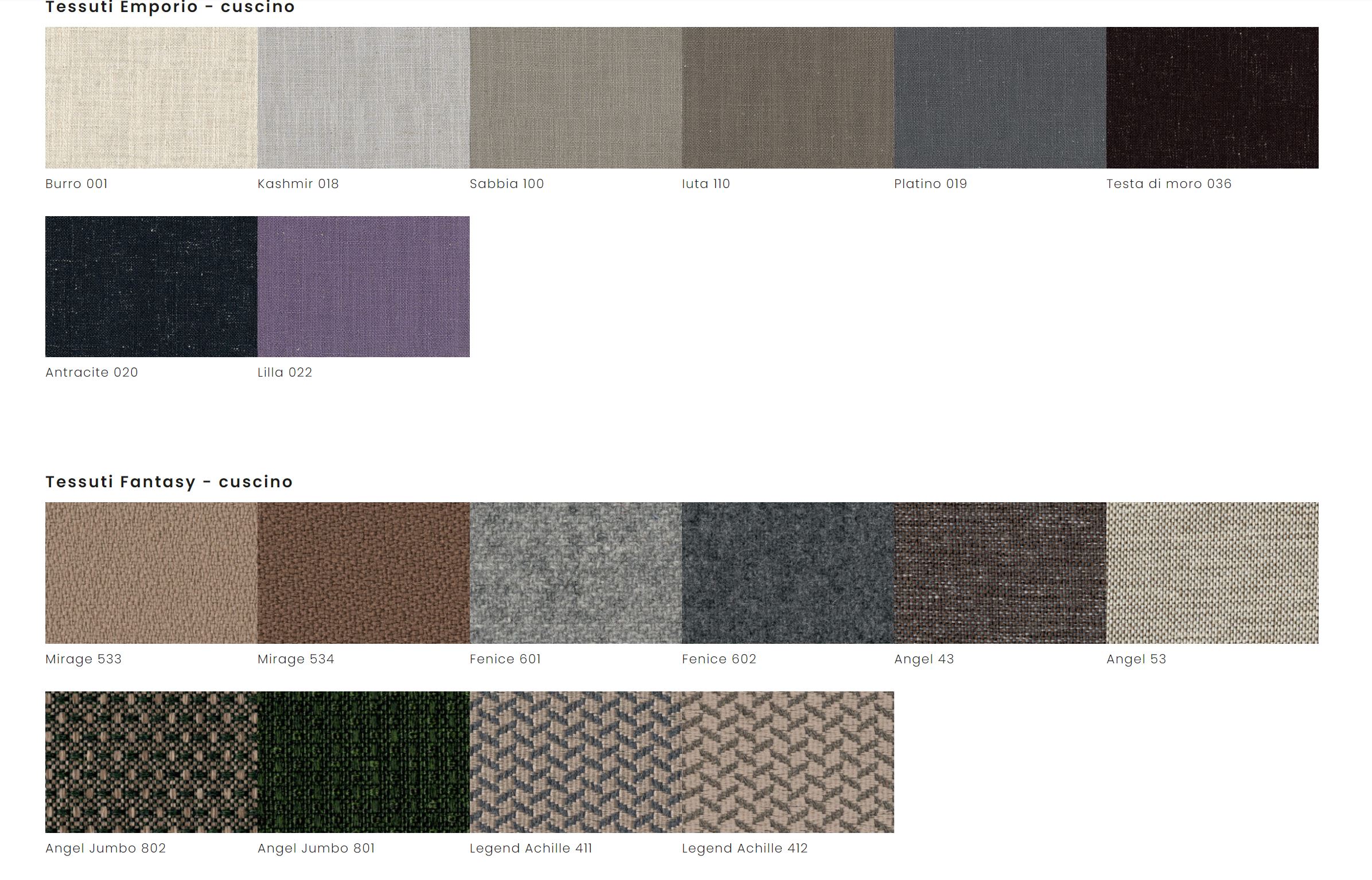The width and height of the screenshot is (1372, 880).
Task: Click the 'Fenice 601' label text
Action: point(505,659)
